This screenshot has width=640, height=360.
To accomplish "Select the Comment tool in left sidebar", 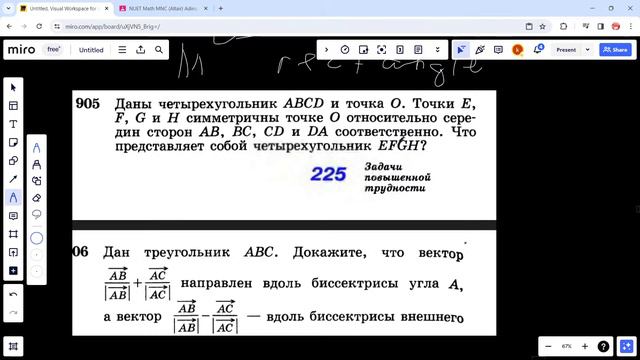I will [x=13, y=216].
